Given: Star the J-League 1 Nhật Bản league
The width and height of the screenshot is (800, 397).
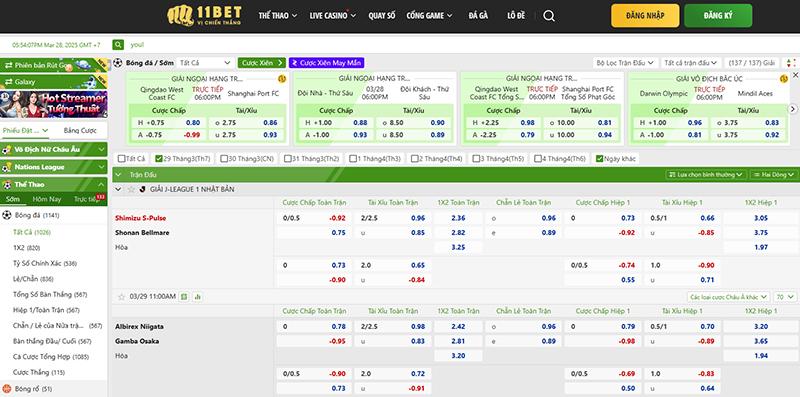Looking at the screenshot, I should (x=131, y=189).
